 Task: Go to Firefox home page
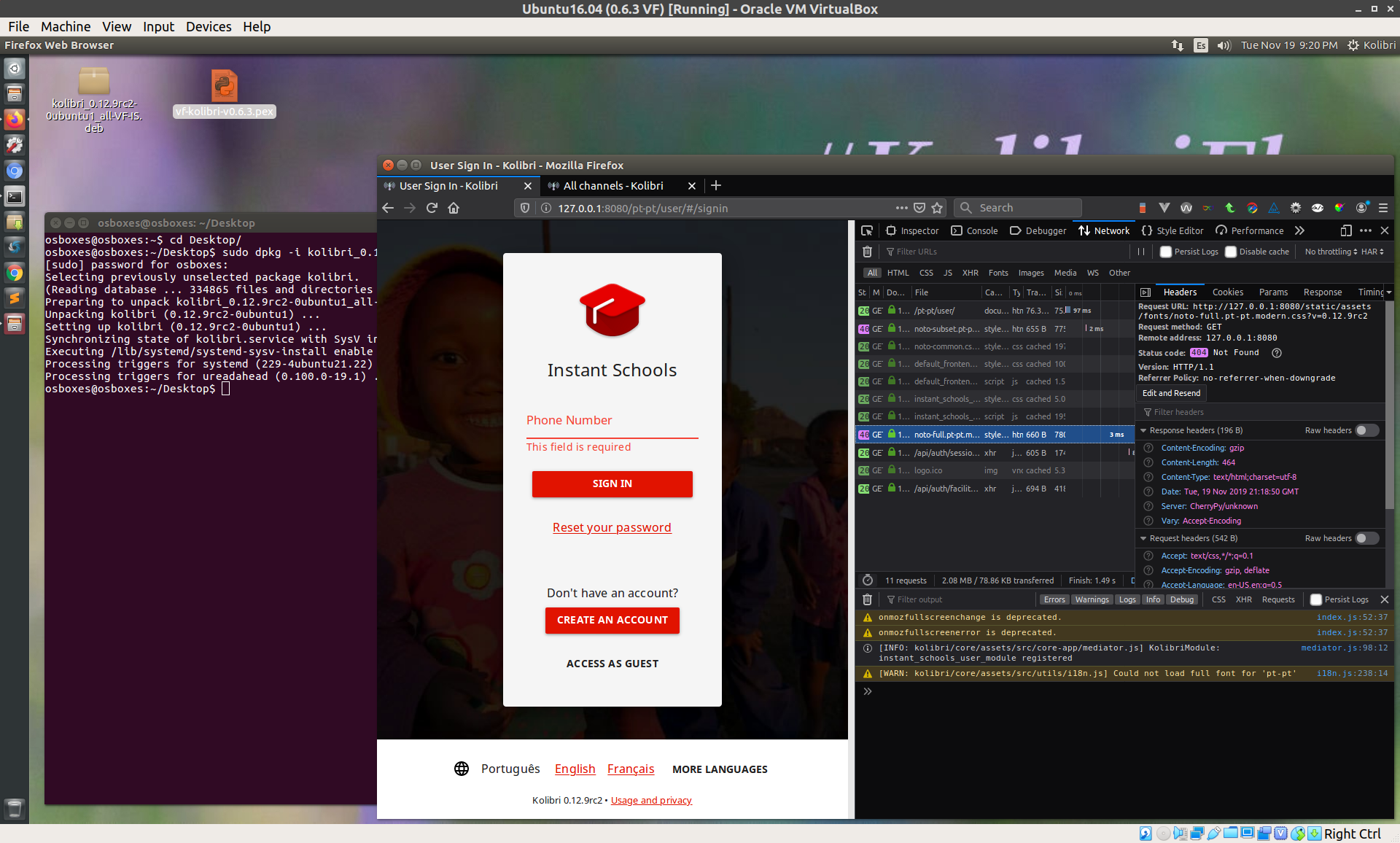point(454,208)
